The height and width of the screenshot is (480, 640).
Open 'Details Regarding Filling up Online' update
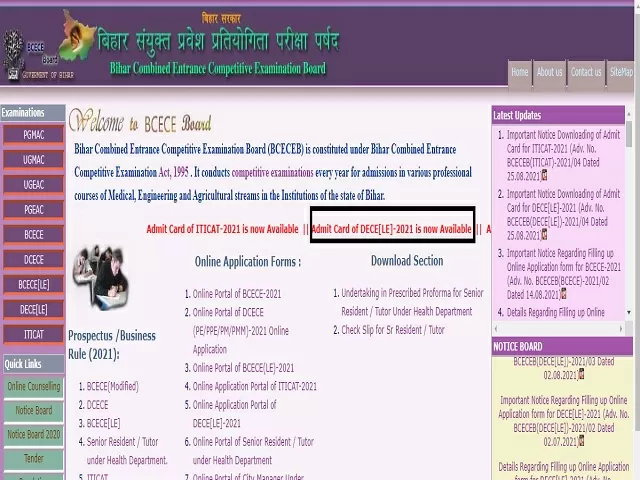click(556, 313)
